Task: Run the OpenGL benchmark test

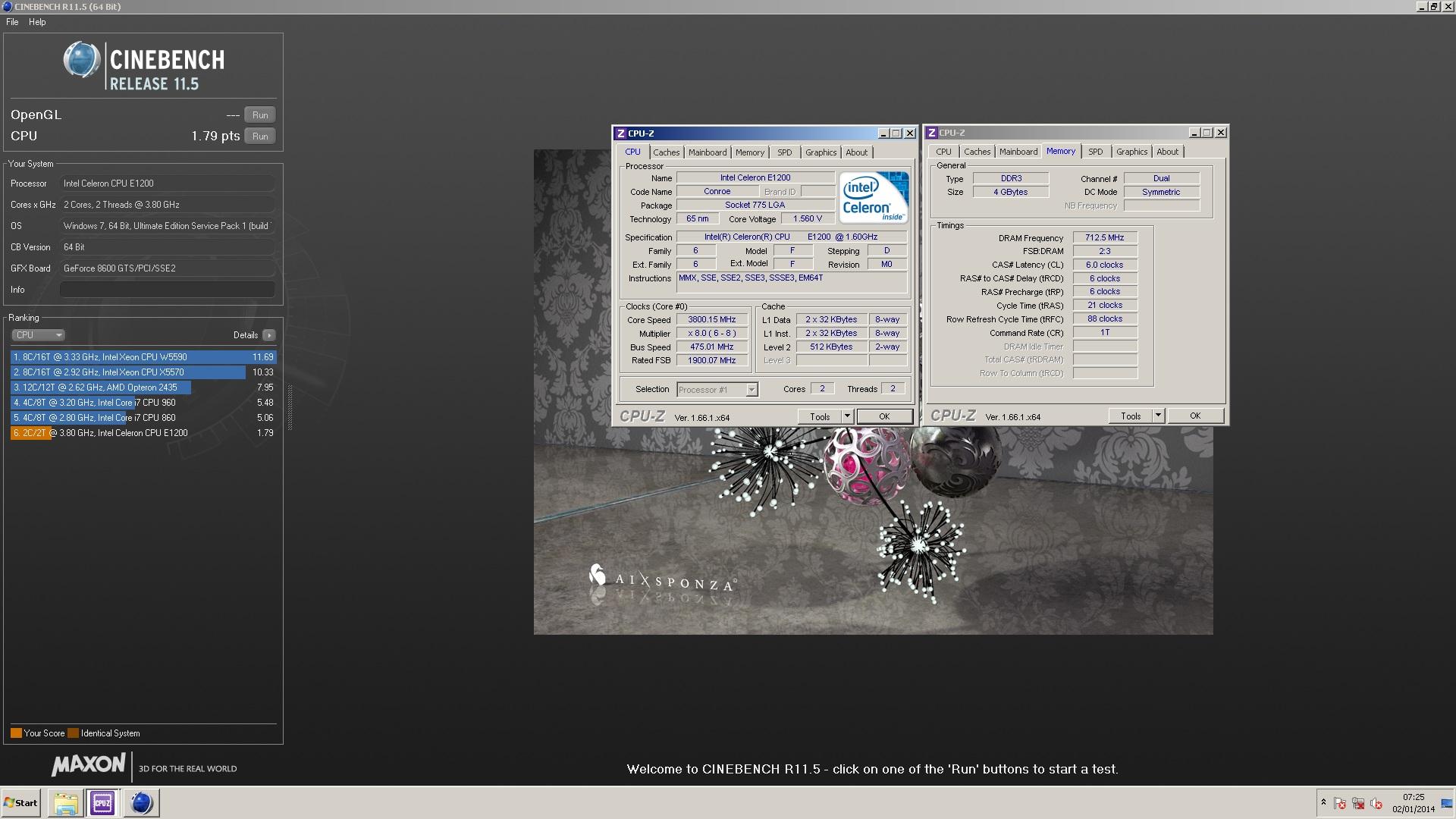Action: 260,115
